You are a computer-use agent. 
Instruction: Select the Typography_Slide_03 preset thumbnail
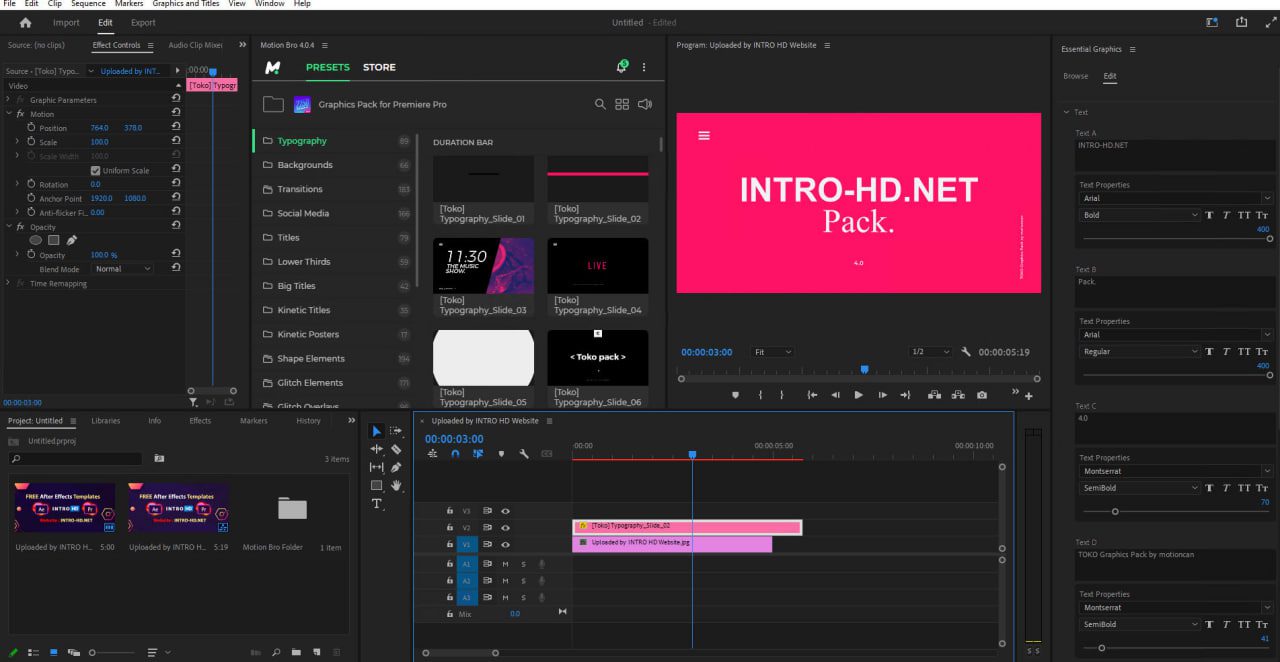(483, 265)
